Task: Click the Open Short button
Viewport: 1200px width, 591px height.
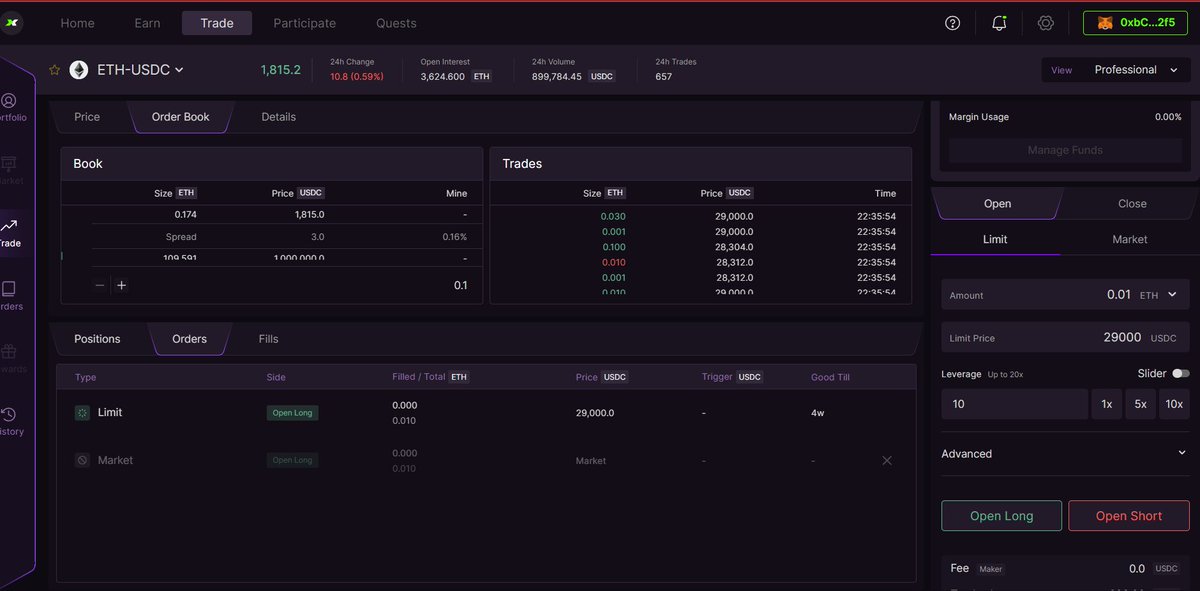Action: tap(1129, 516)
